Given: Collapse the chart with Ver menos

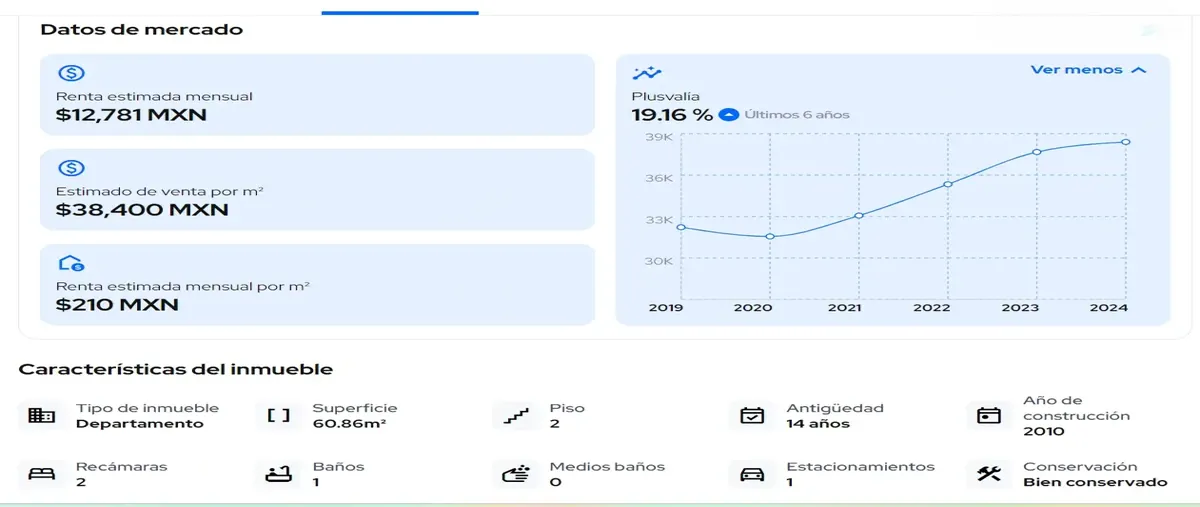Looking at the screenshot, I should pos(1088,70).
